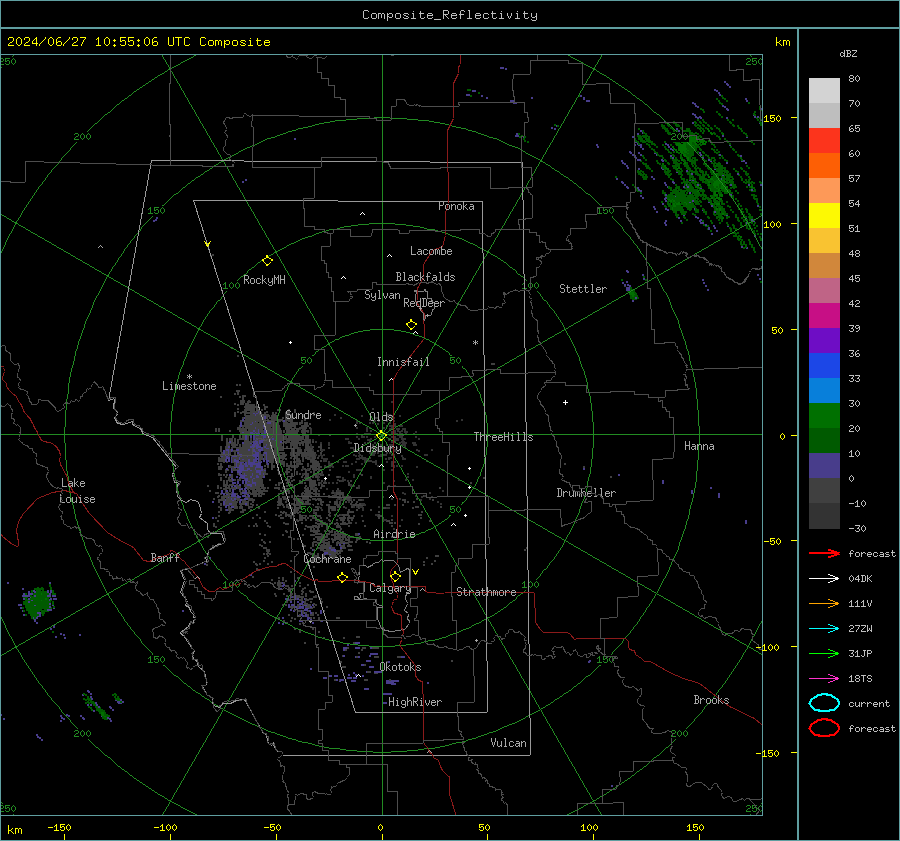Click the RedDeer city label
The image size is (900, 841).
(x=424, y=303)
